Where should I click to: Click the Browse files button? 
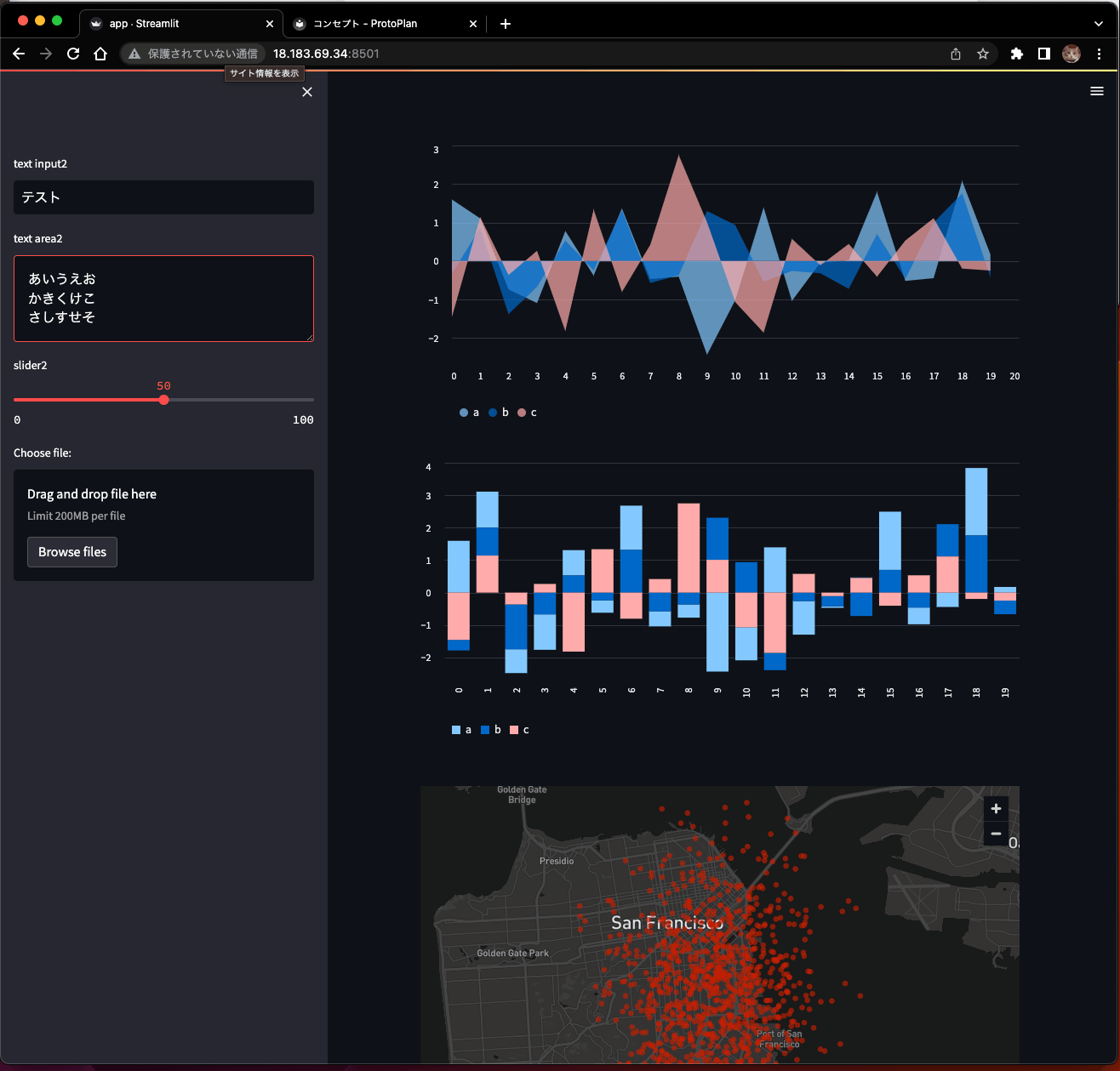pos(71,551)
